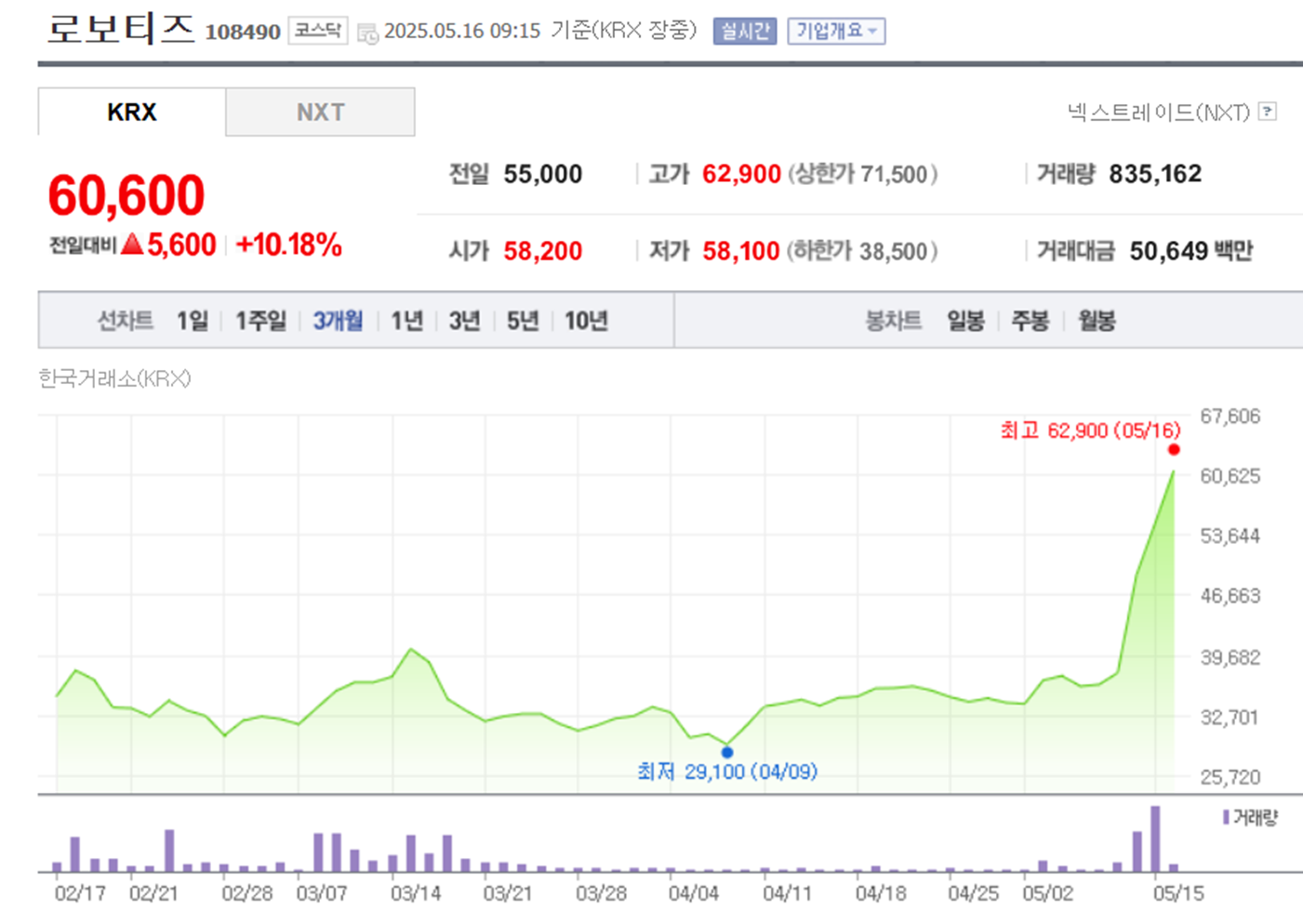The height and width of the screenshot is (924, 1303).
Task: Click the purple 거래량 legend marker
Action: [x=1226, y=817]
